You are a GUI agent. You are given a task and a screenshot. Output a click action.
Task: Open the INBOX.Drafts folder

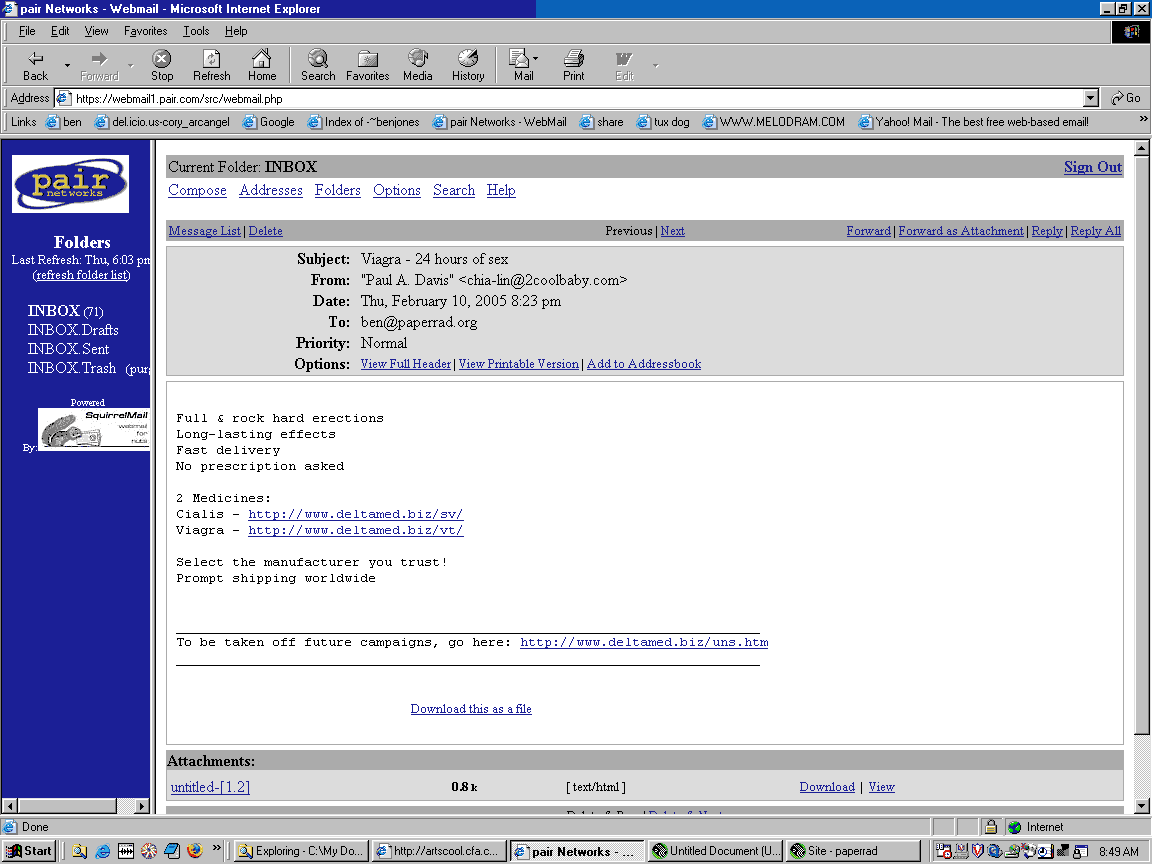73,330
